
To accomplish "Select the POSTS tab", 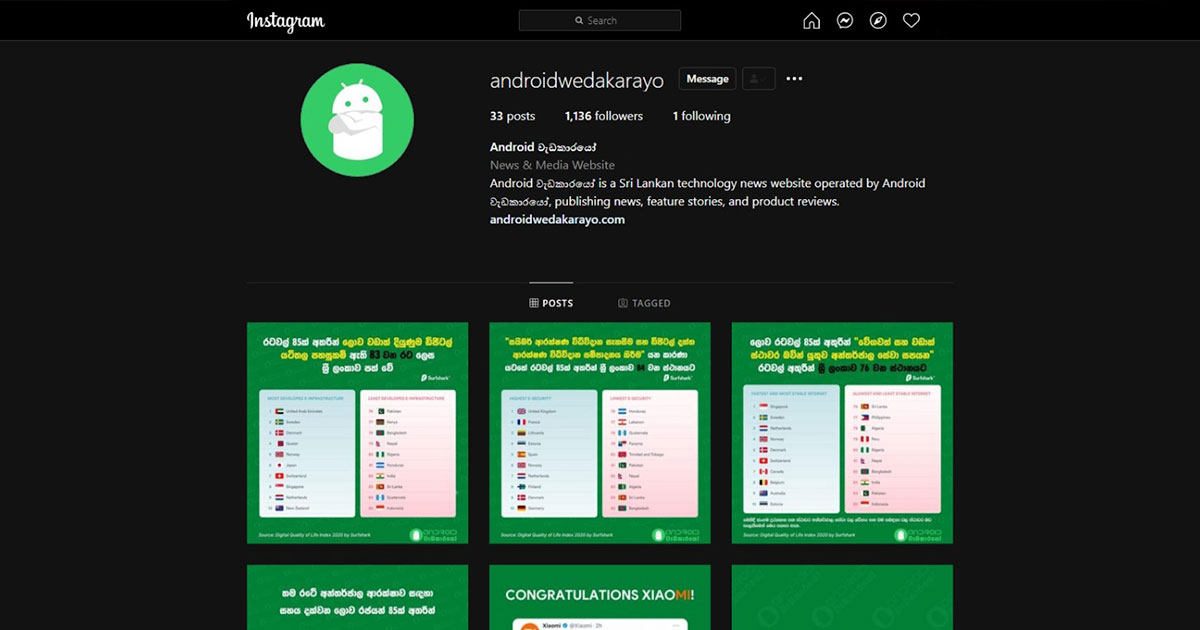I will pyautogui.click(x=554, y=302).
